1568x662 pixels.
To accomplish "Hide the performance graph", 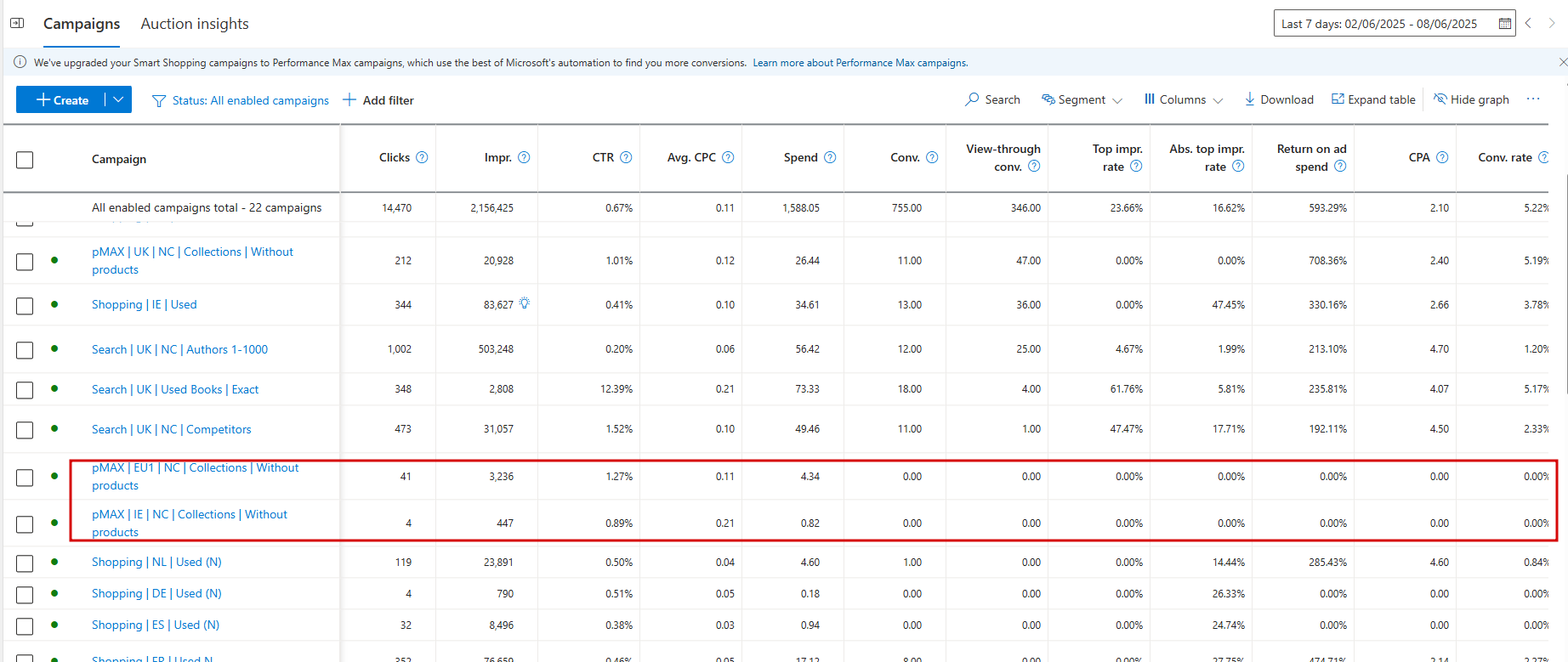I will click(1471, 99).
